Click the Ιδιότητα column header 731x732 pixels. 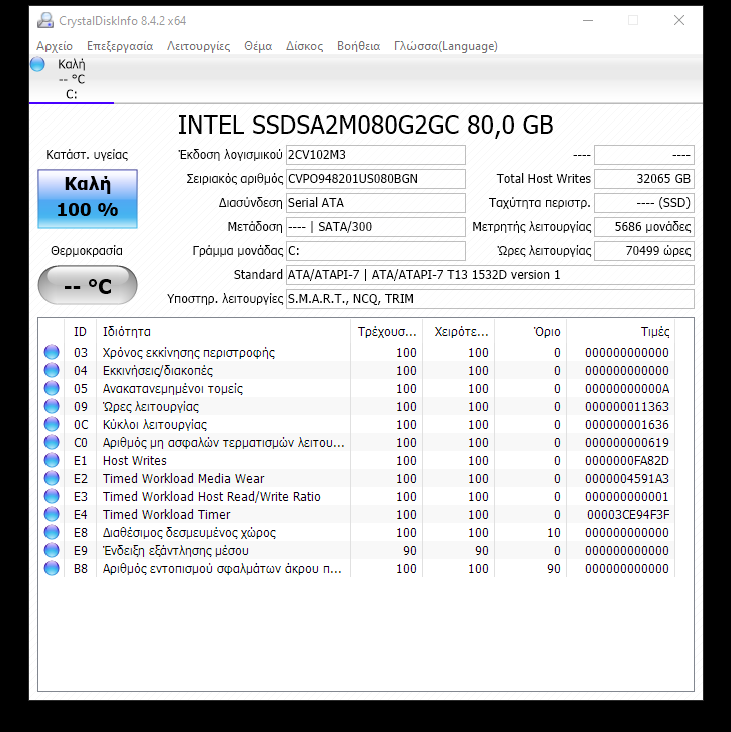click(x=223, y=331)
